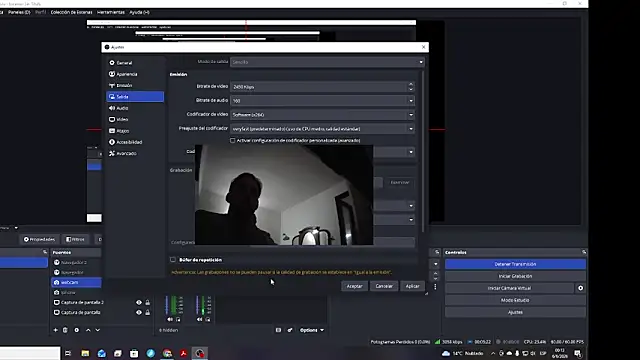
Task: Click the Filtros button
Action: [76, 239]
